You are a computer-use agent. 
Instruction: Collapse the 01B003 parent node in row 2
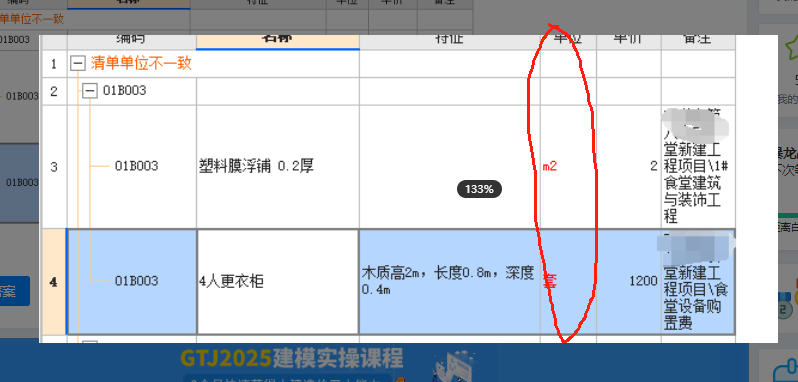point(90,91)
